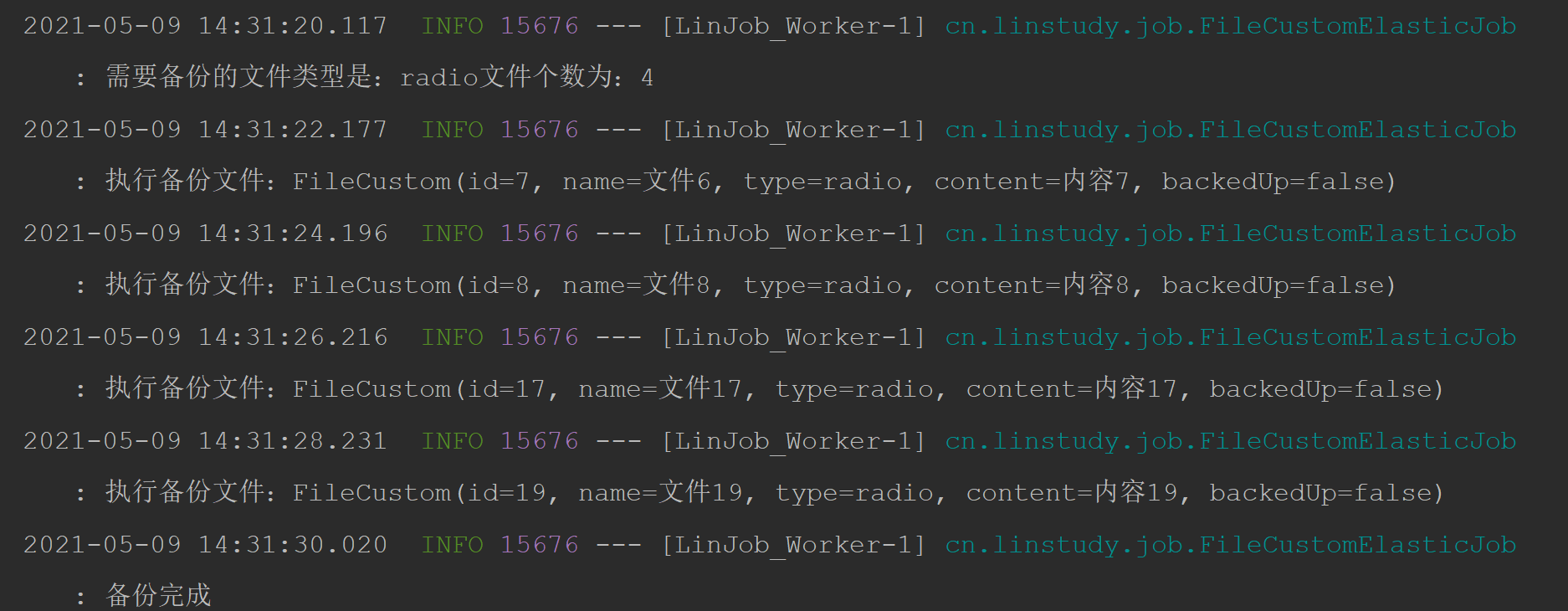
Task: Open FileCustomElasticJob class link on the 14:31:26.216 line
Action: click(x=1231, y=338)
